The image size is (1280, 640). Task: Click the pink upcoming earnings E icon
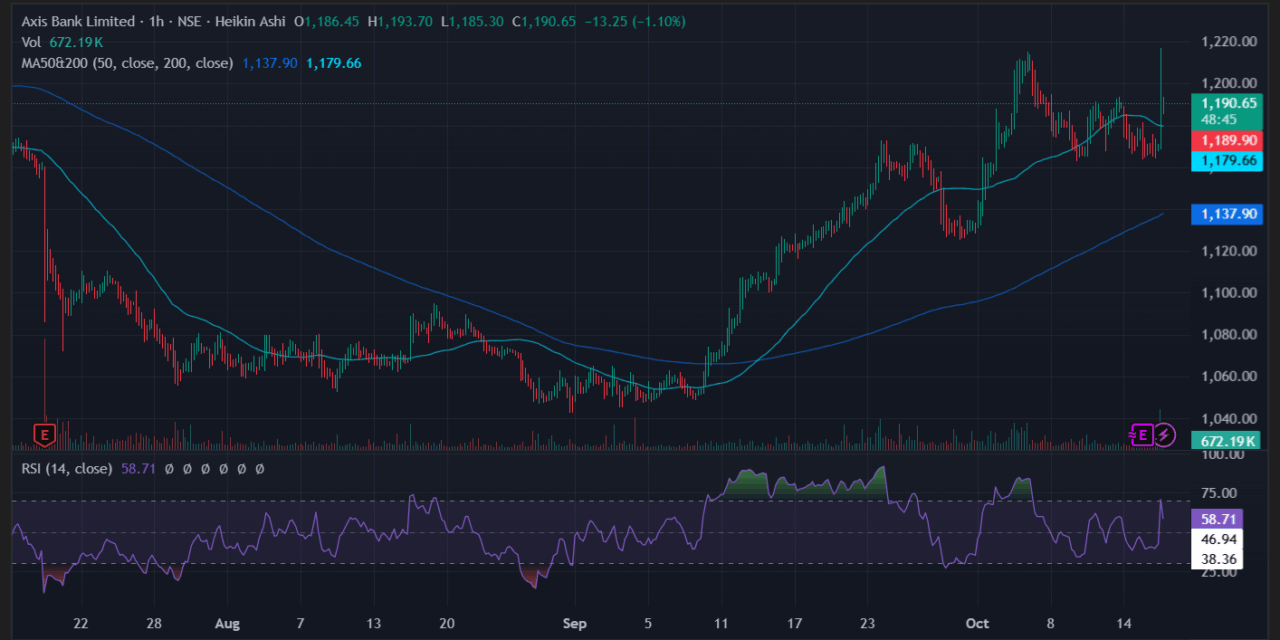[x=1143, y=434]
